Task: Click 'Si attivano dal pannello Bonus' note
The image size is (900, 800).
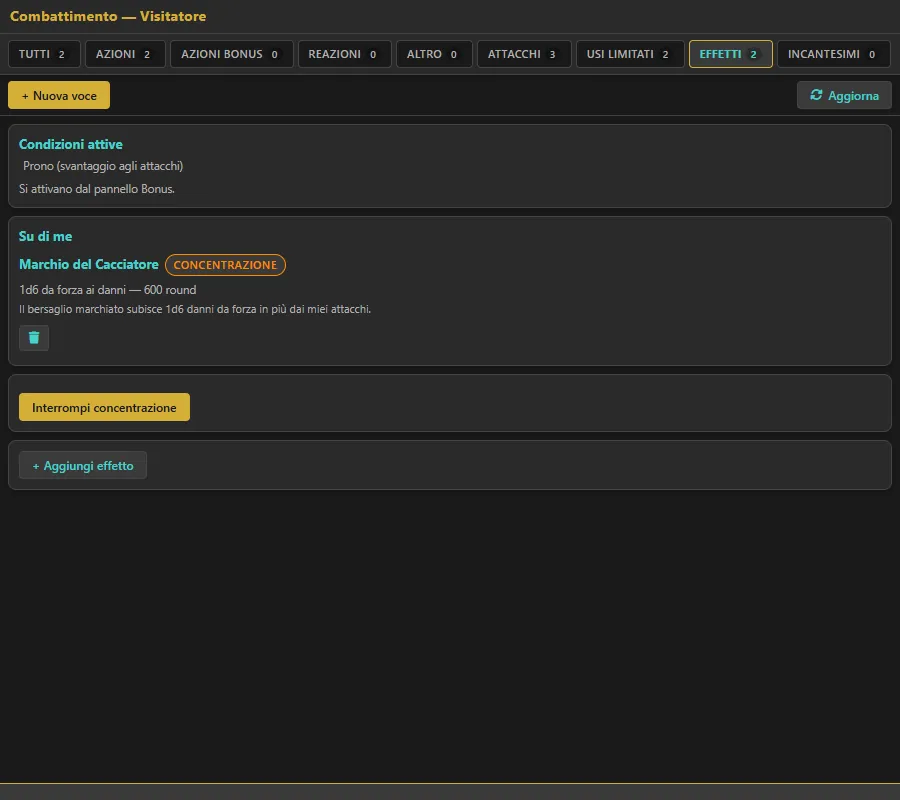Action: tap(97, 189)
